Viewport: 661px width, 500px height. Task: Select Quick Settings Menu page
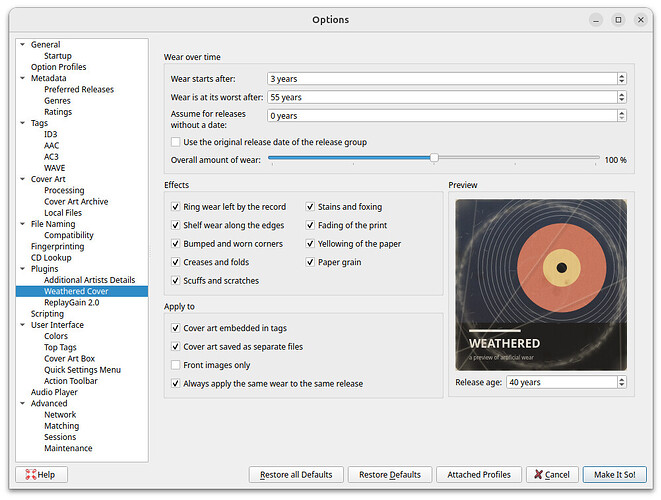click(x=82, y=370)
